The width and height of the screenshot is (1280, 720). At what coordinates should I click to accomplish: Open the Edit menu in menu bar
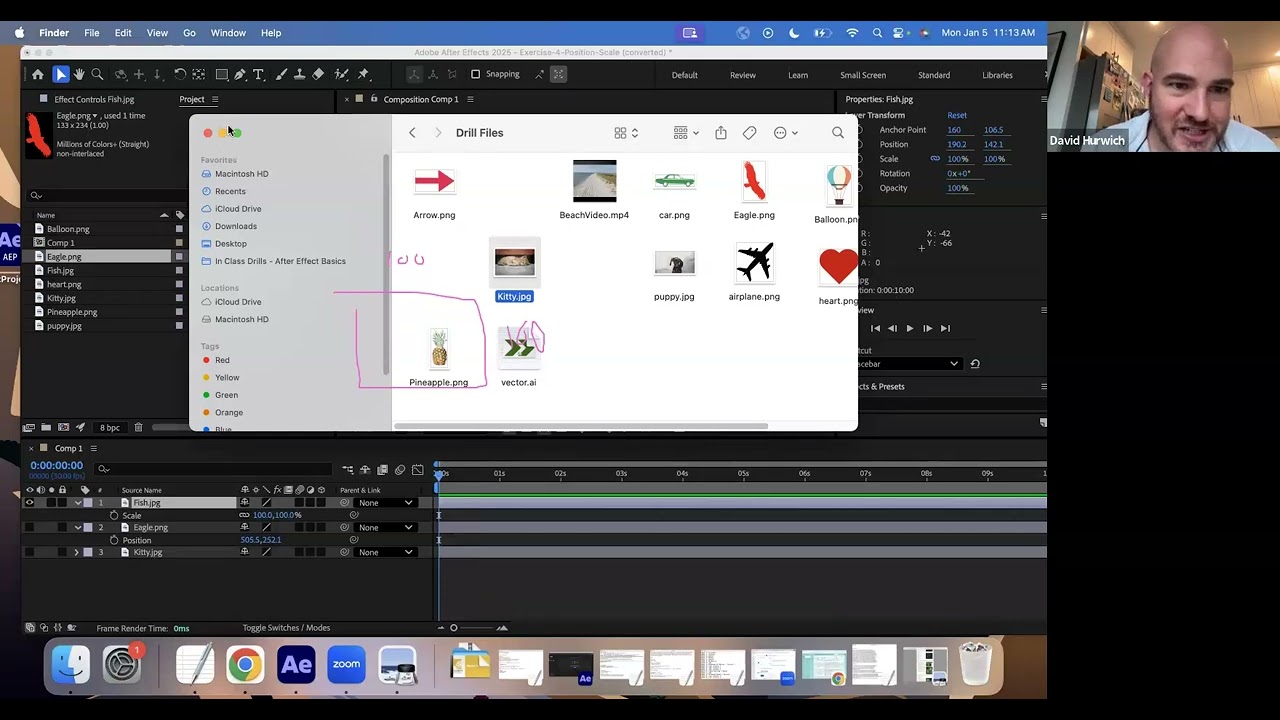coord(123,33)
